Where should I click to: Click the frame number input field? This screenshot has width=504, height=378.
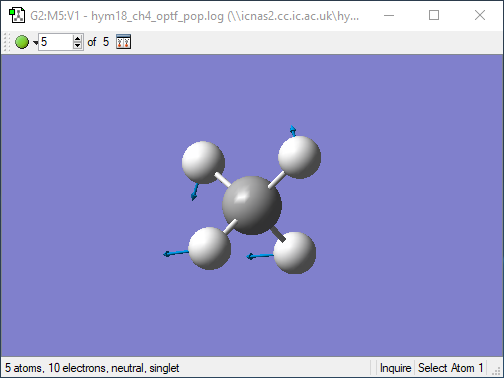click(x=56, y=42)
